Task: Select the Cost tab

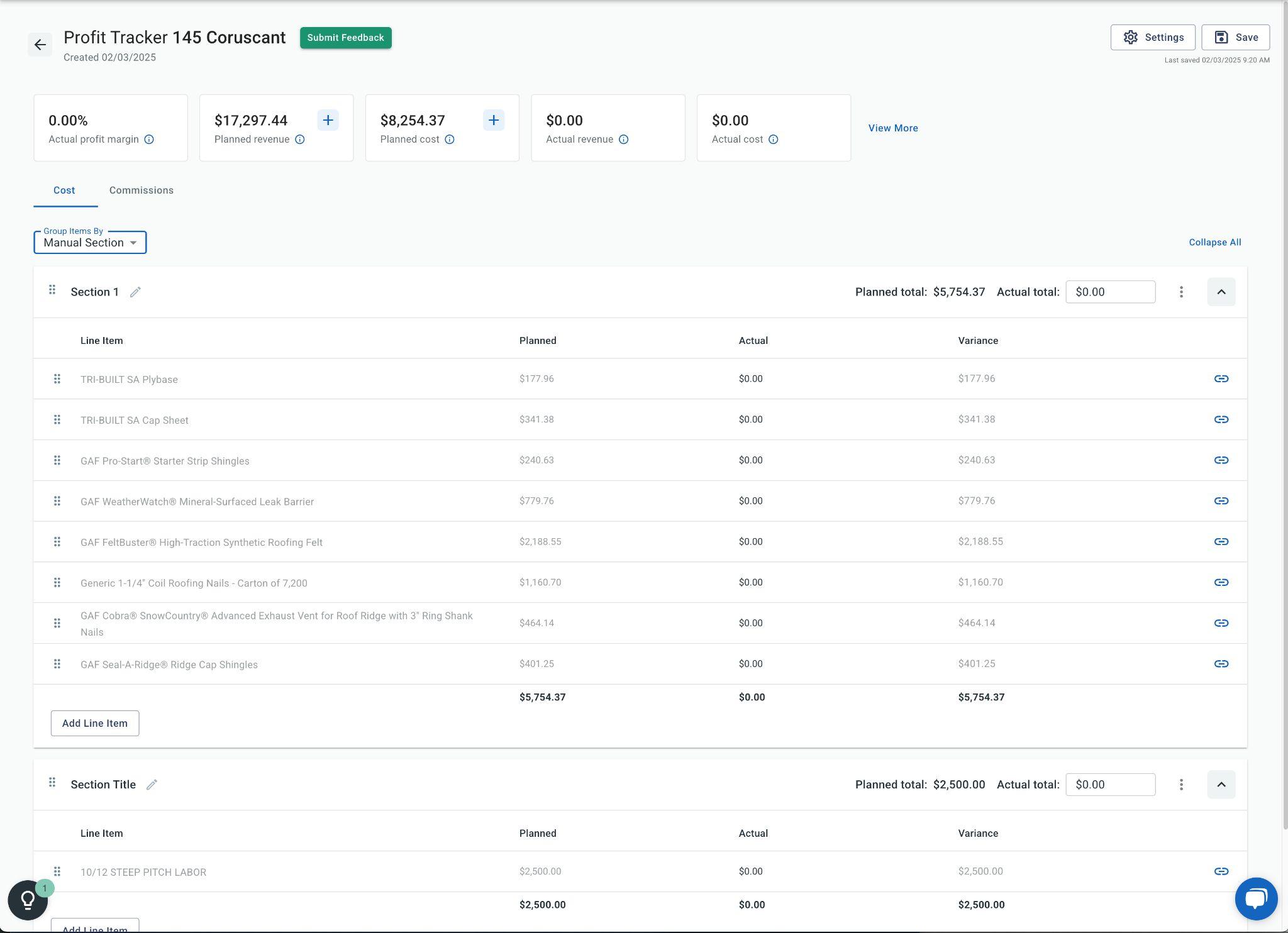Action: click(x=64, y=190)
